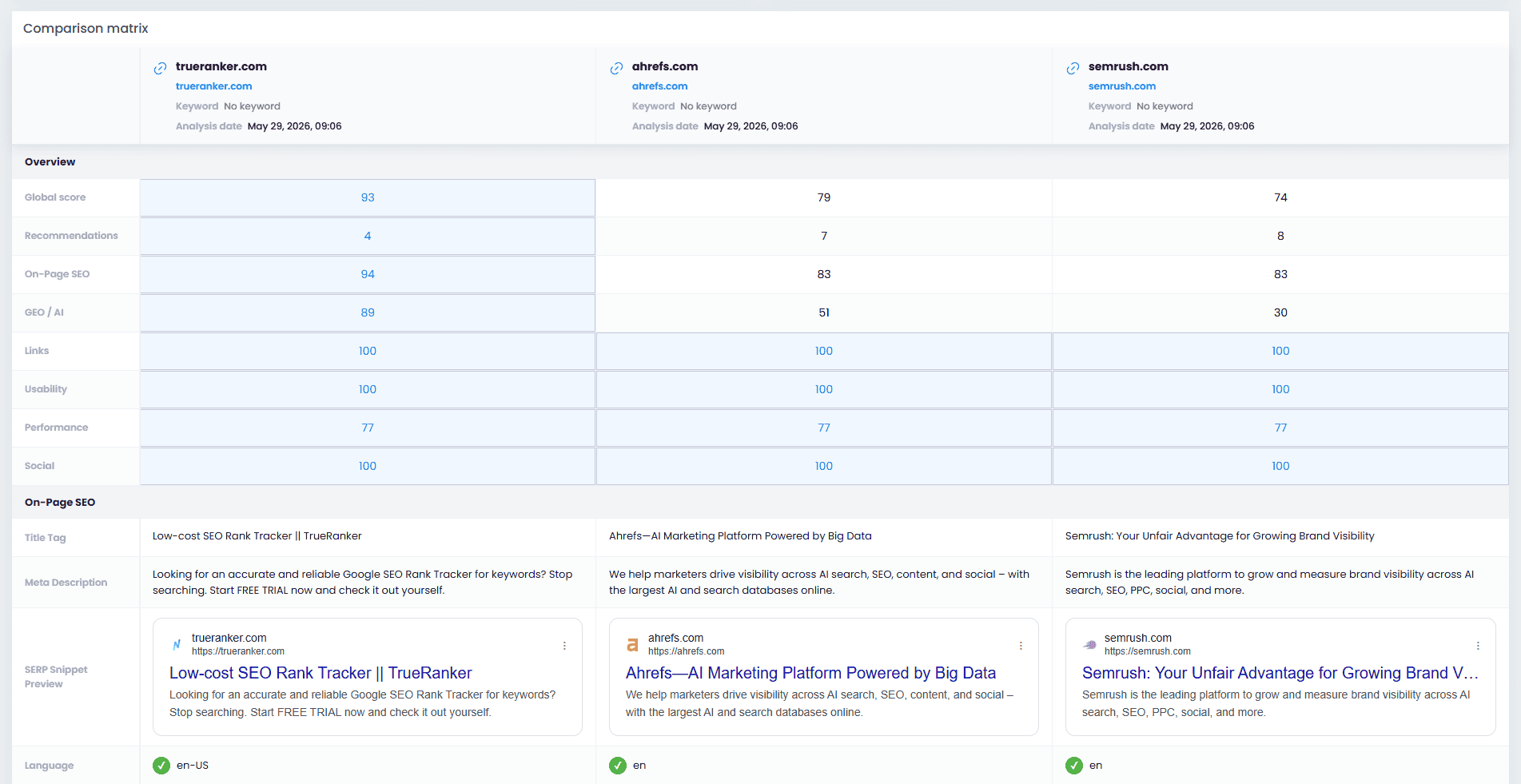The image size is (1521, 784).
Task: Click https://semrush.com URL in snippet
Action: pos(1148,651)
